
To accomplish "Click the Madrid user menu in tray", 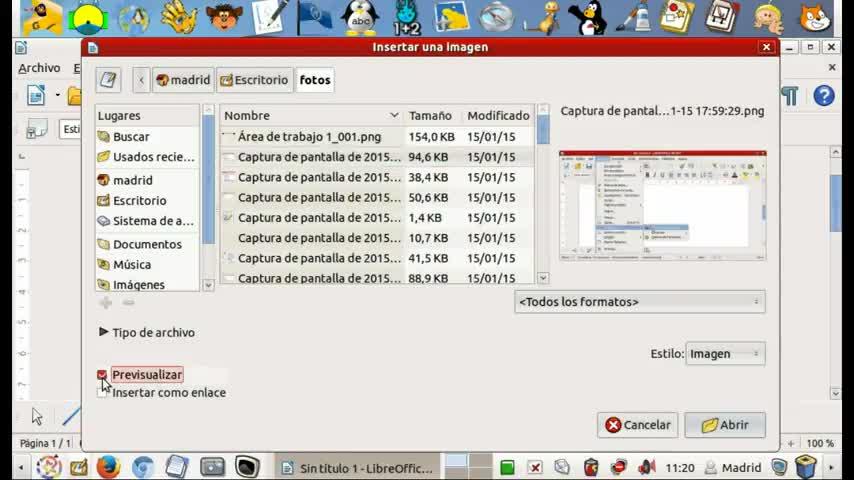I will click(733, 467).
